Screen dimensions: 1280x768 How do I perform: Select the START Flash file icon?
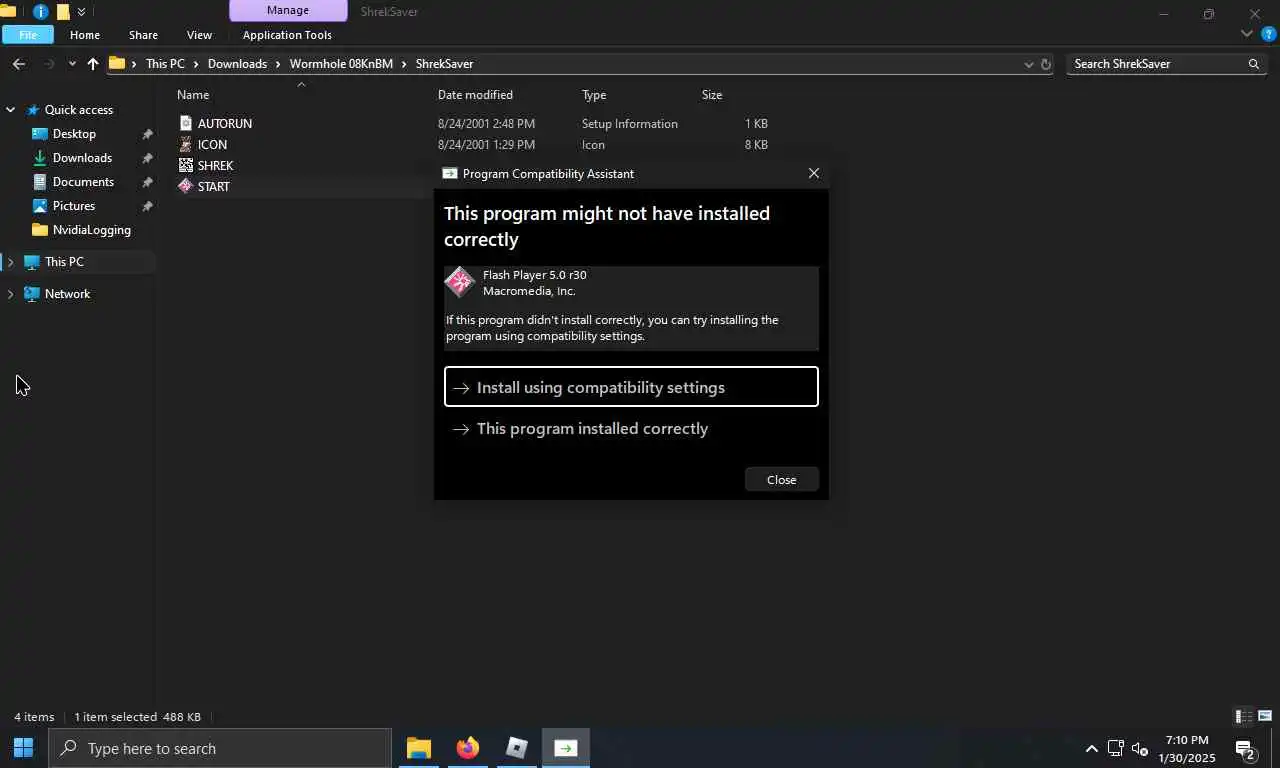185,186
